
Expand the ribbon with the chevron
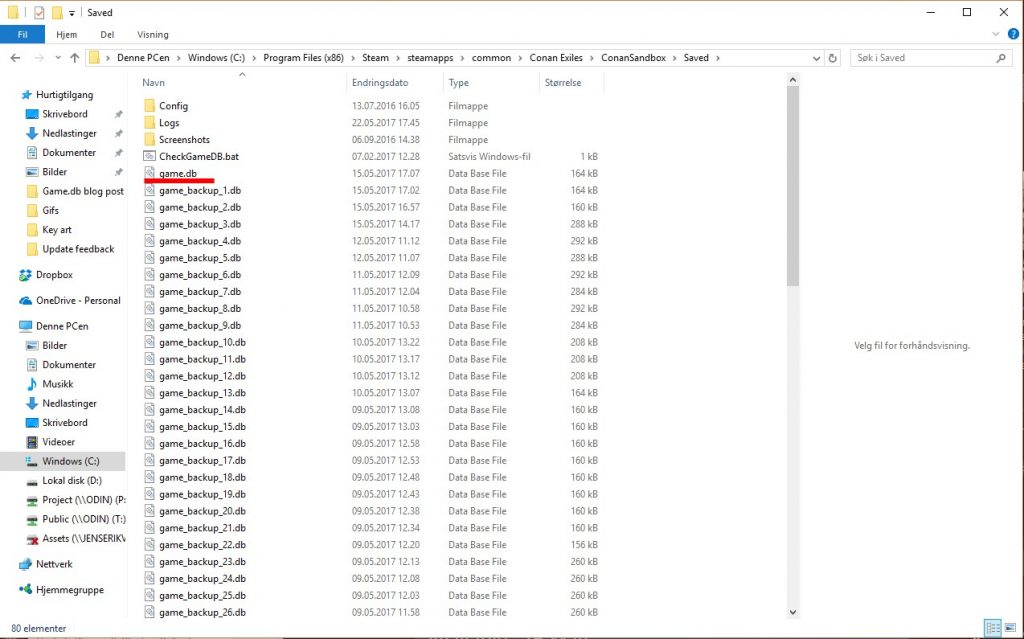(996, 35)
